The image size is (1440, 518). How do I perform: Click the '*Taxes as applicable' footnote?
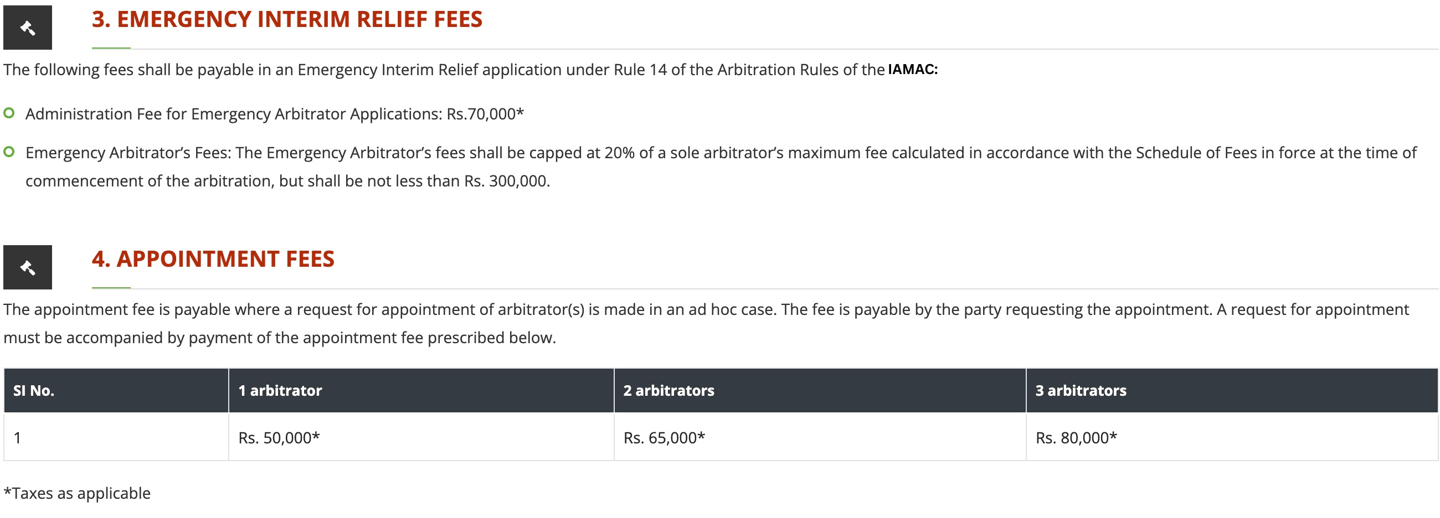(77, 493)
